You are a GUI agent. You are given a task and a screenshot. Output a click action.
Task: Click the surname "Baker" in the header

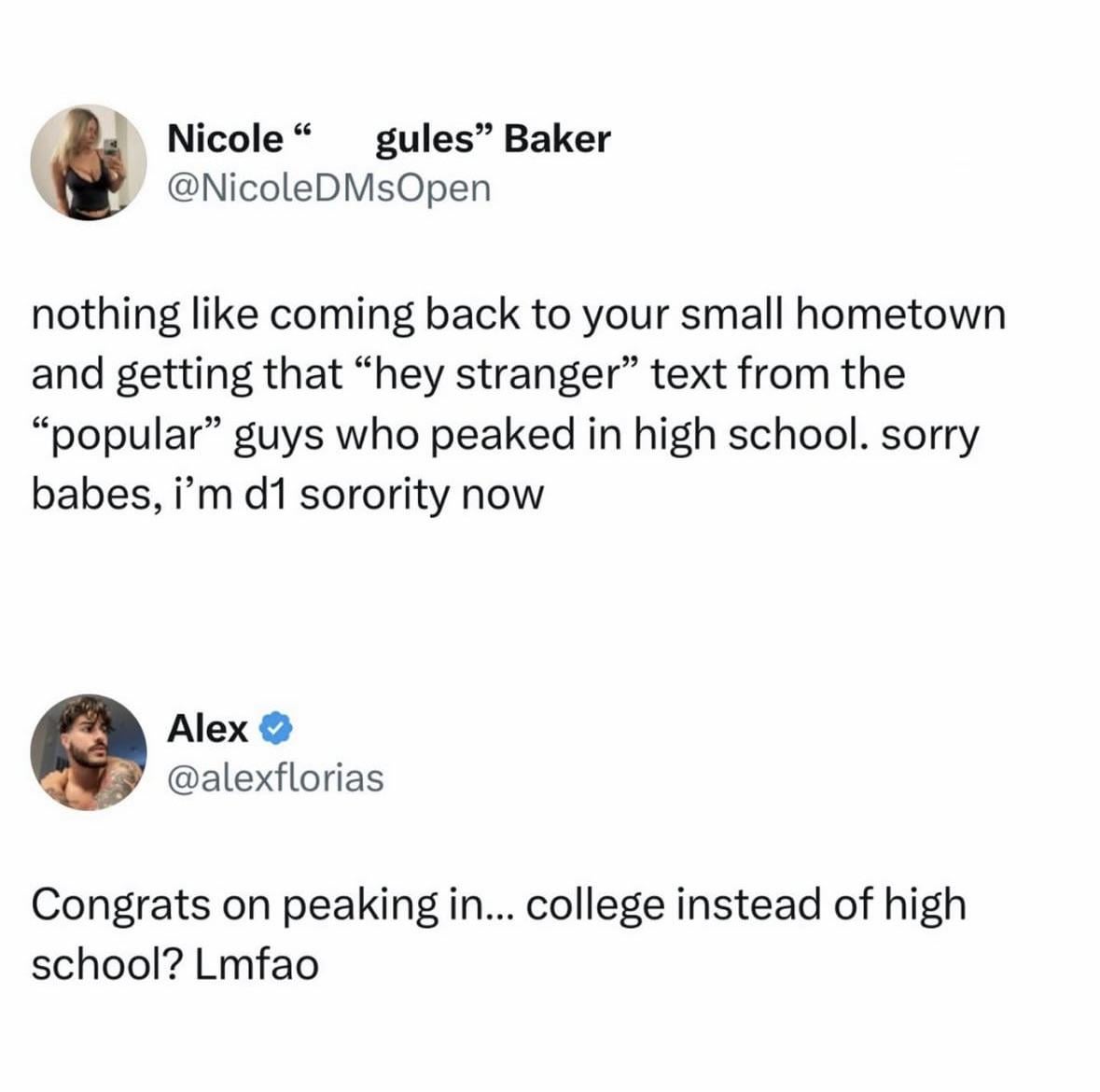tap(558, 139)
